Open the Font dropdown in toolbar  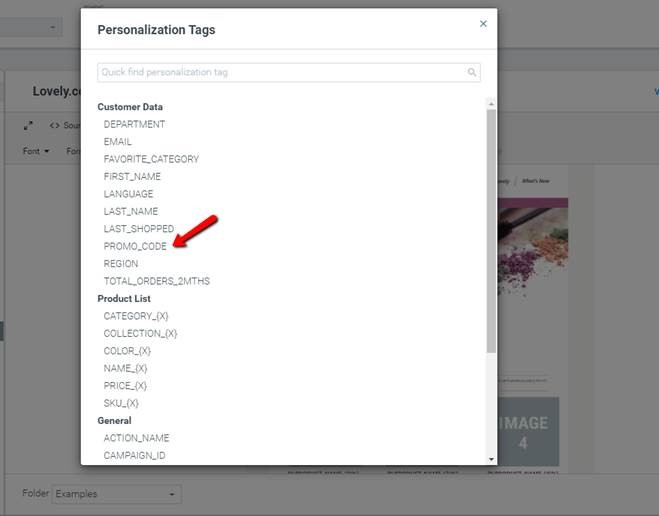coord(36,151)
